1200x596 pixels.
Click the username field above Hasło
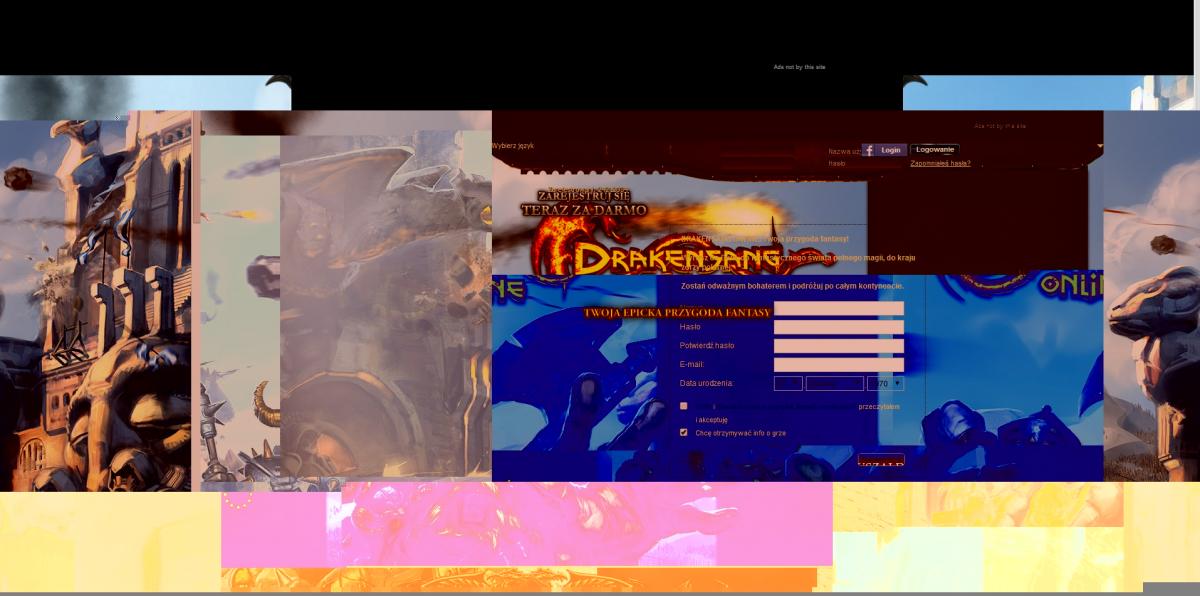click(839, 308)
